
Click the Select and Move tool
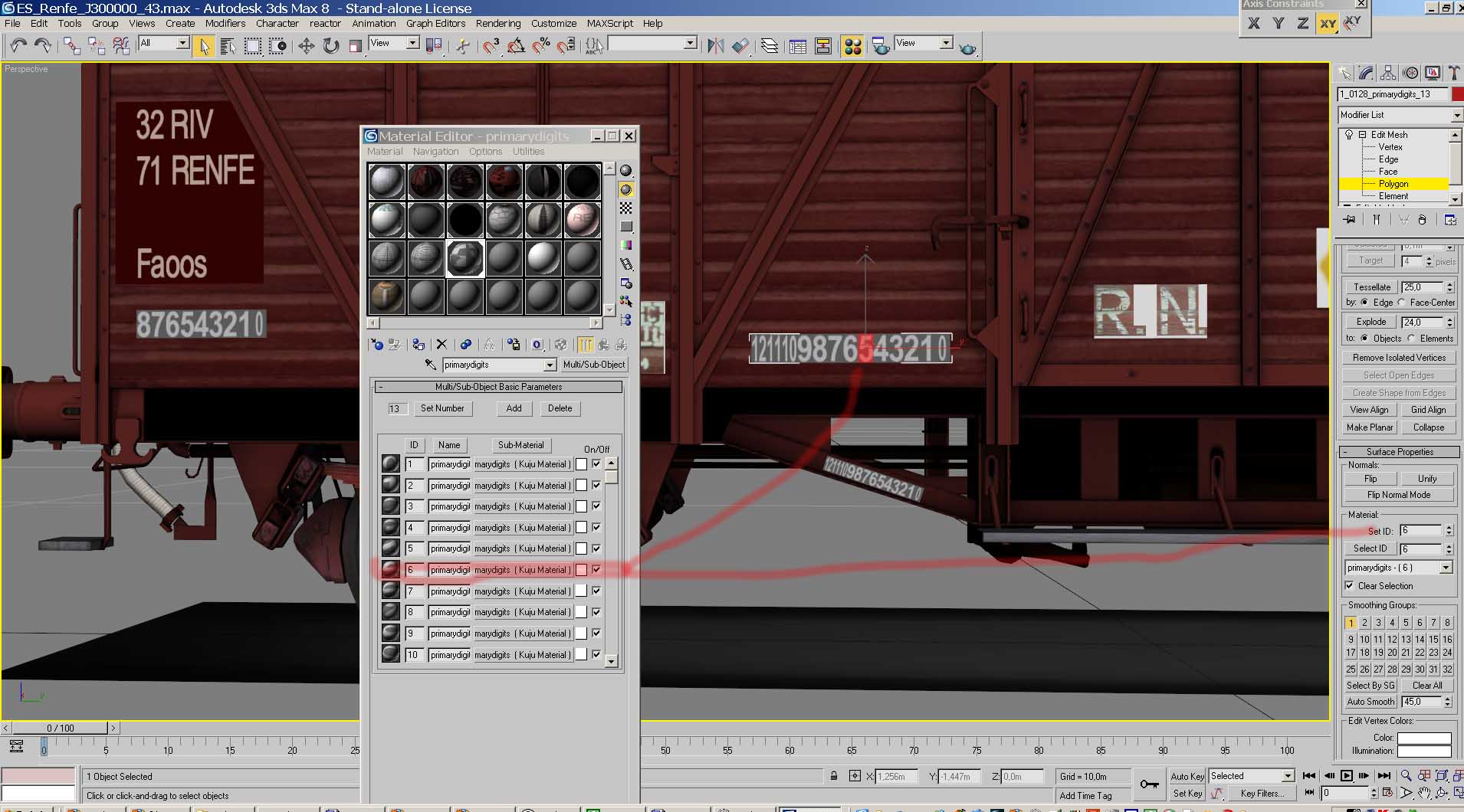[x=306, y=47]
